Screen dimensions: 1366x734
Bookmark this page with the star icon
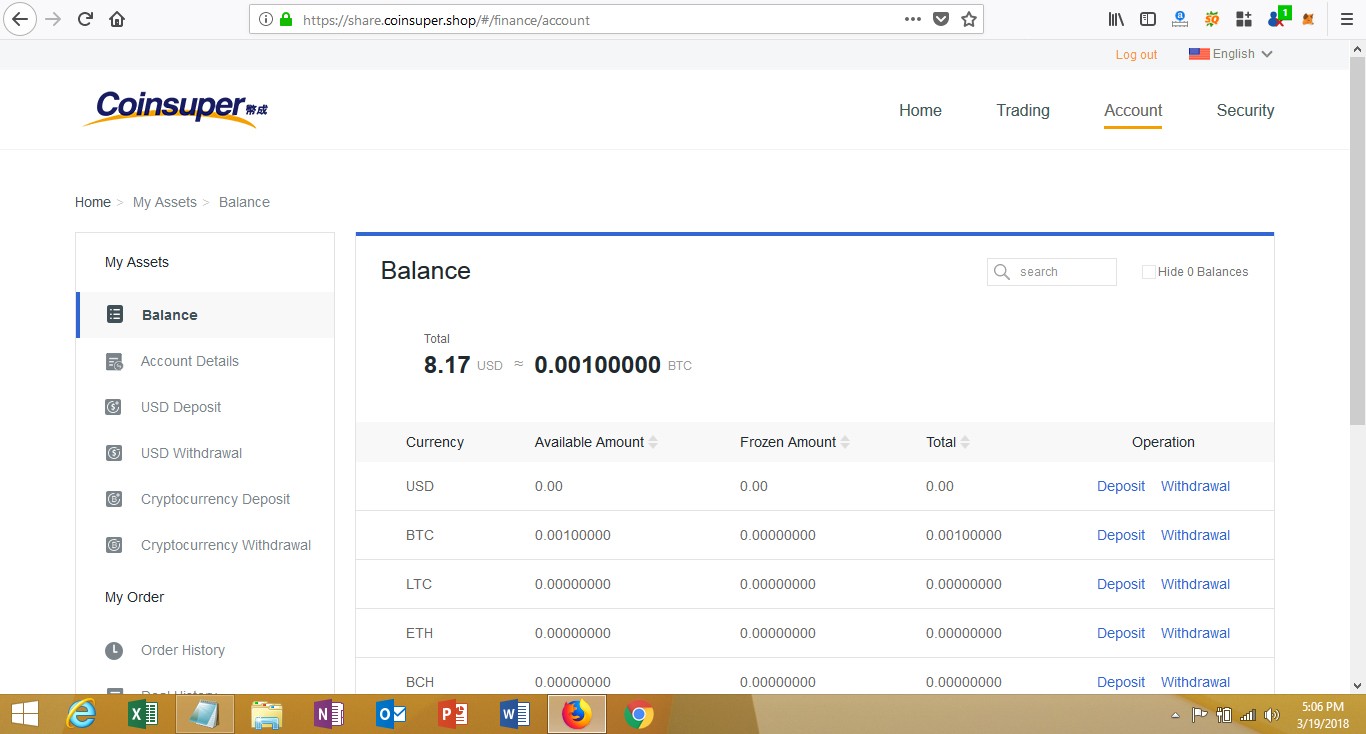pyautogui.click(x=968, y=19)
